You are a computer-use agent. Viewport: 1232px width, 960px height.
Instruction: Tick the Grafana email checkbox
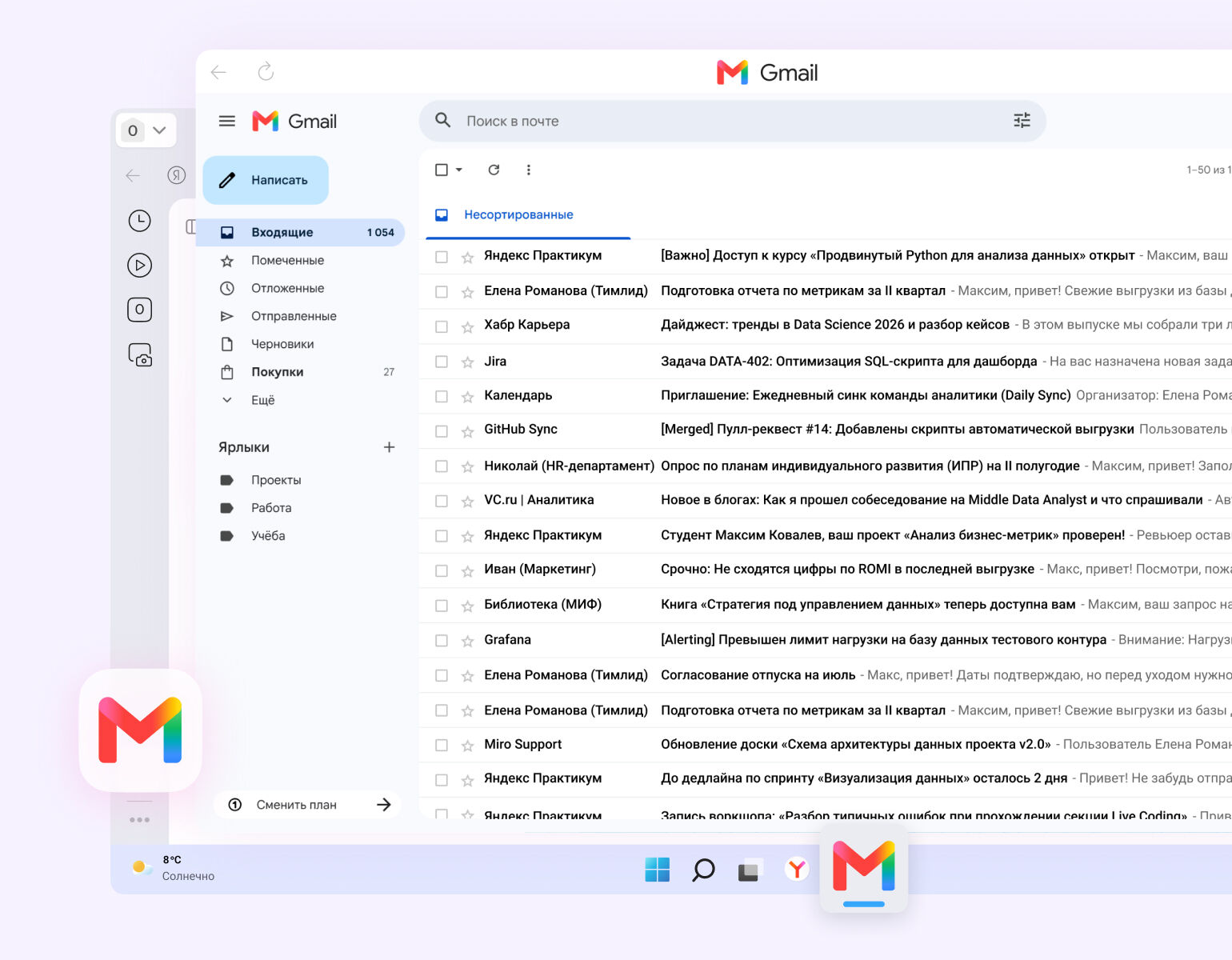pos(442,640)
